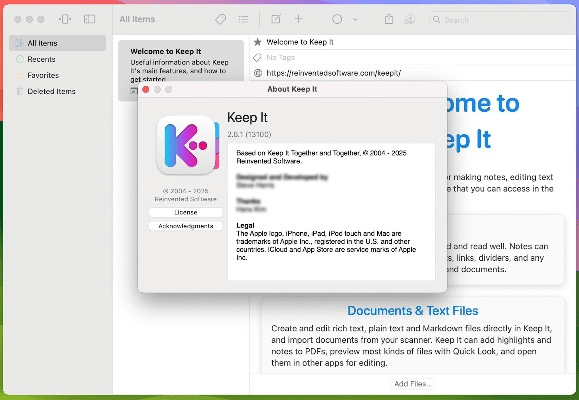Click the Add Files... button

412,384
